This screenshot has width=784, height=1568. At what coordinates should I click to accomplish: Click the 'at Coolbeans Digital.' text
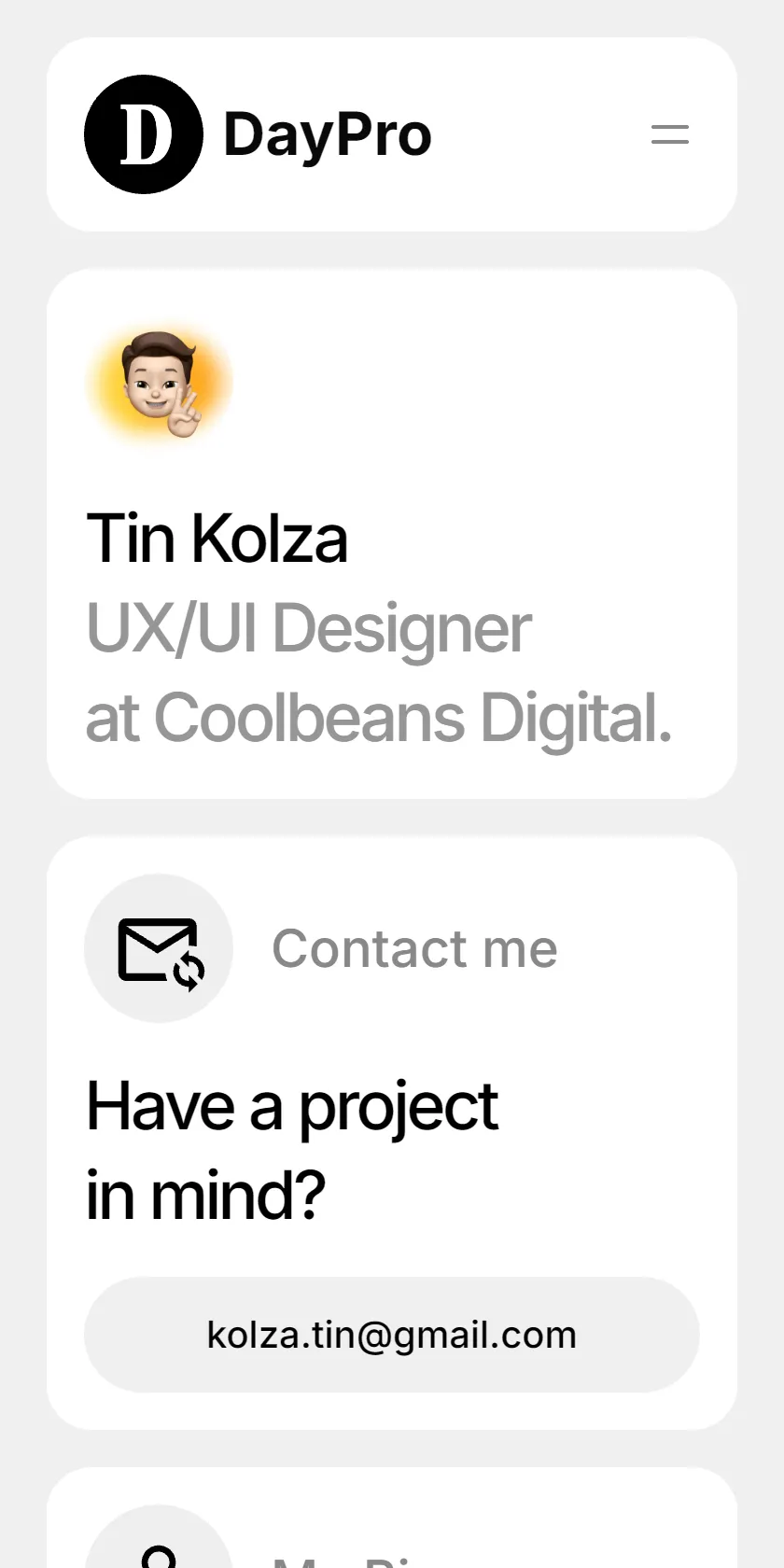point(379,718)
